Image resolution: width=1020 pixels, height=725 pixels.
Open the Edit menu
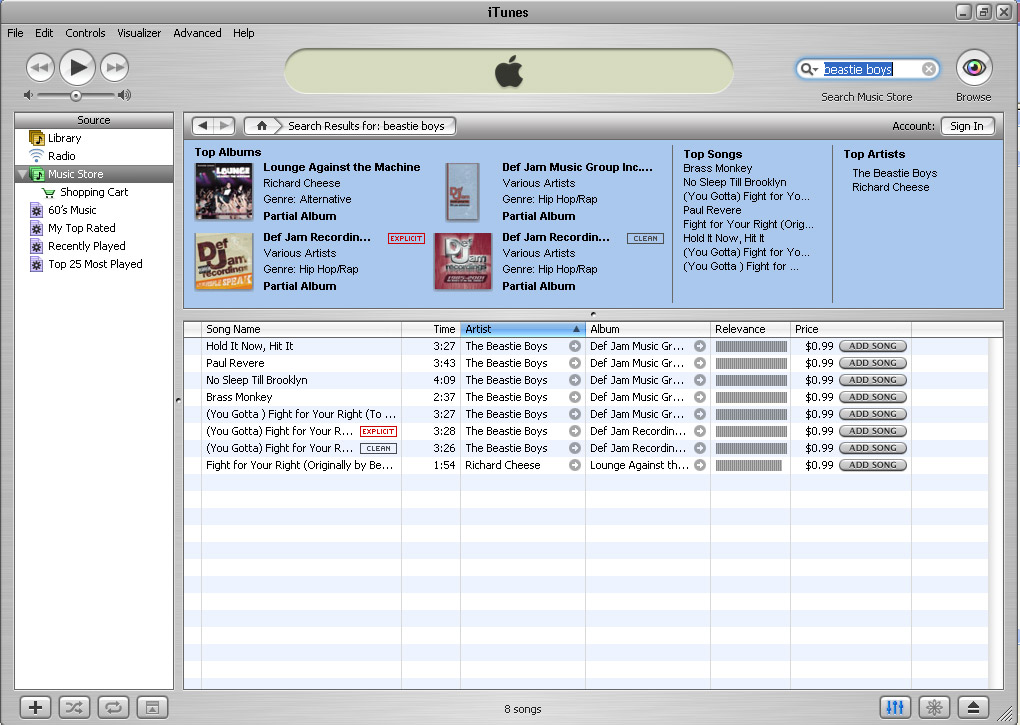click(x=44, y=33)
